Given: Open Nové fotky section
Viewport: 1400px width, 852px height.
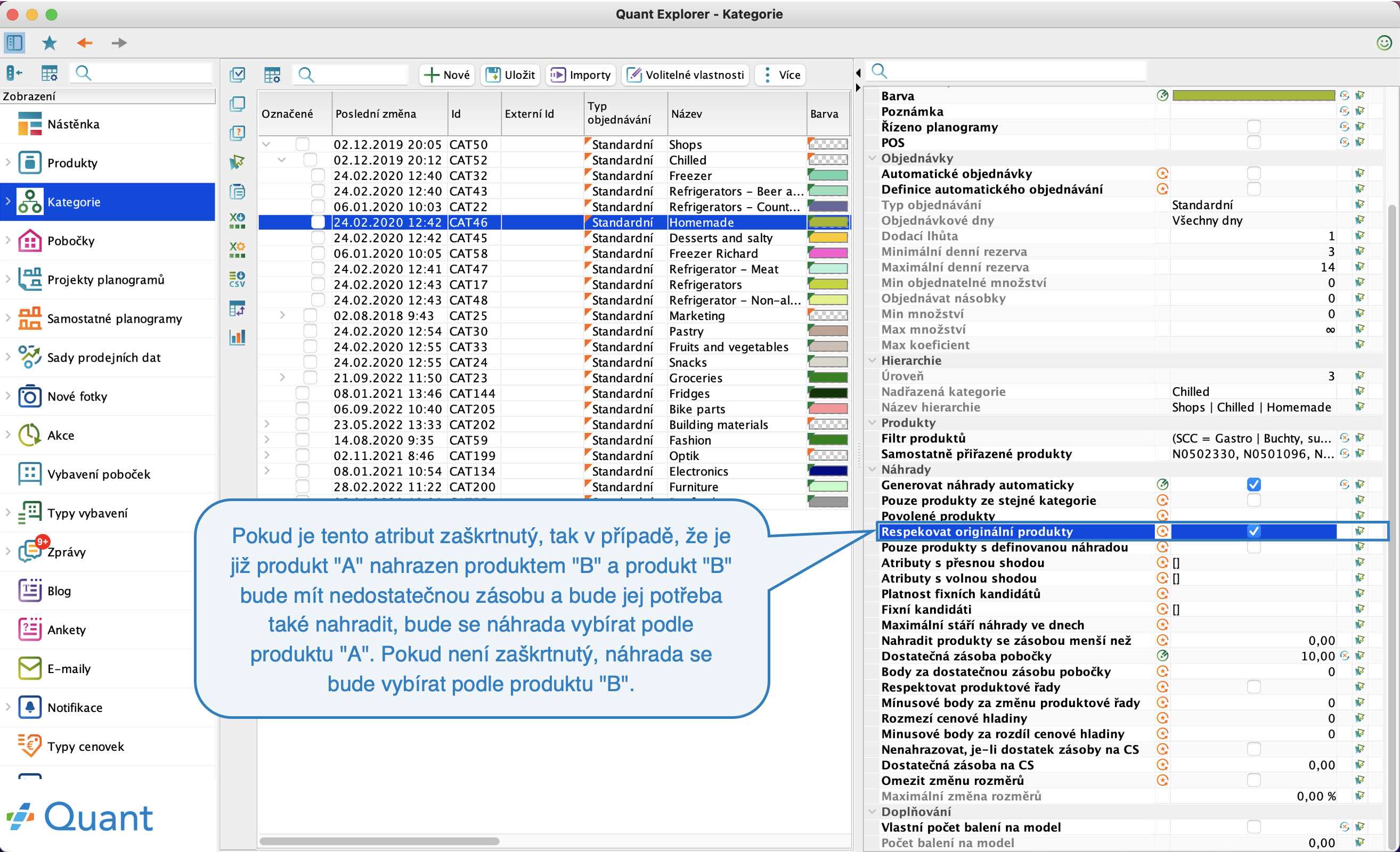Looking at the screenshot, I should click(108, 397).
